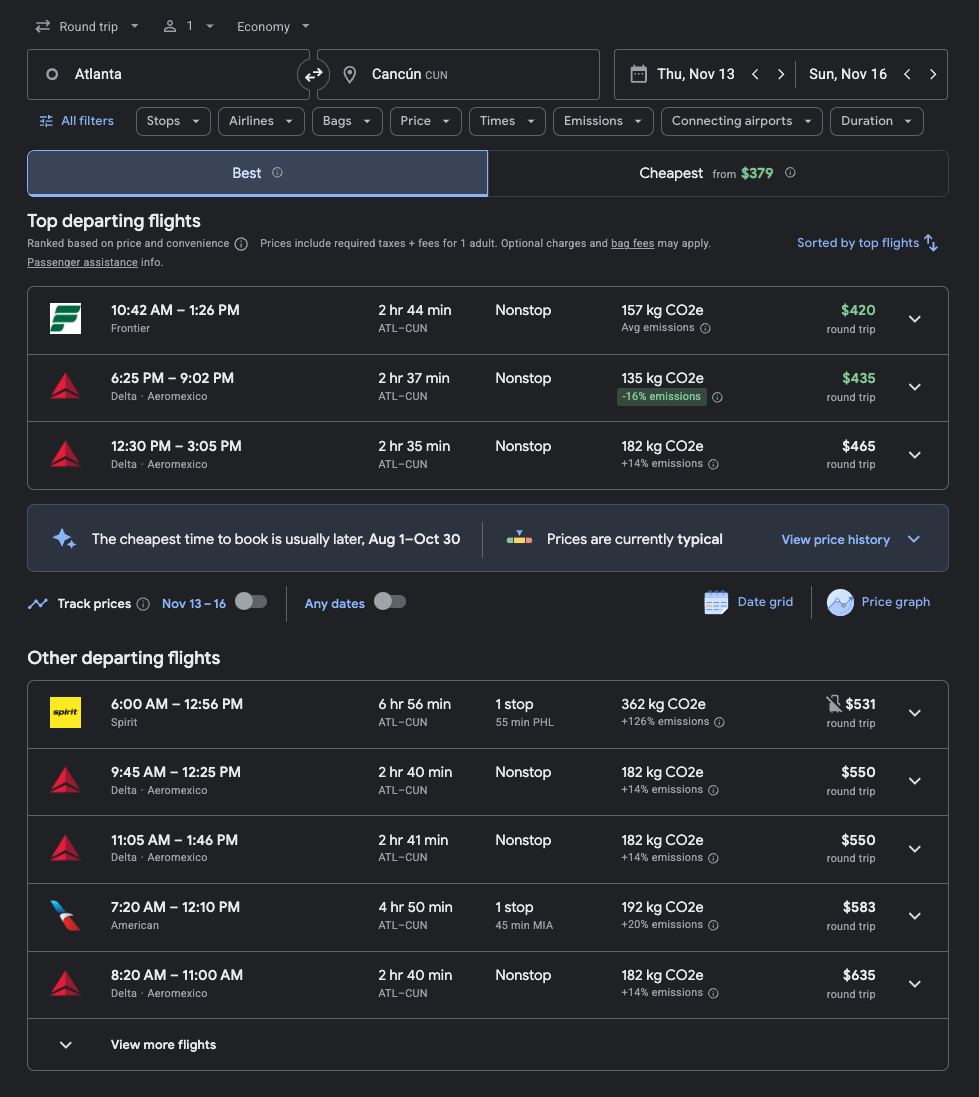Open the Connecting airports filter

coord(742,121)
